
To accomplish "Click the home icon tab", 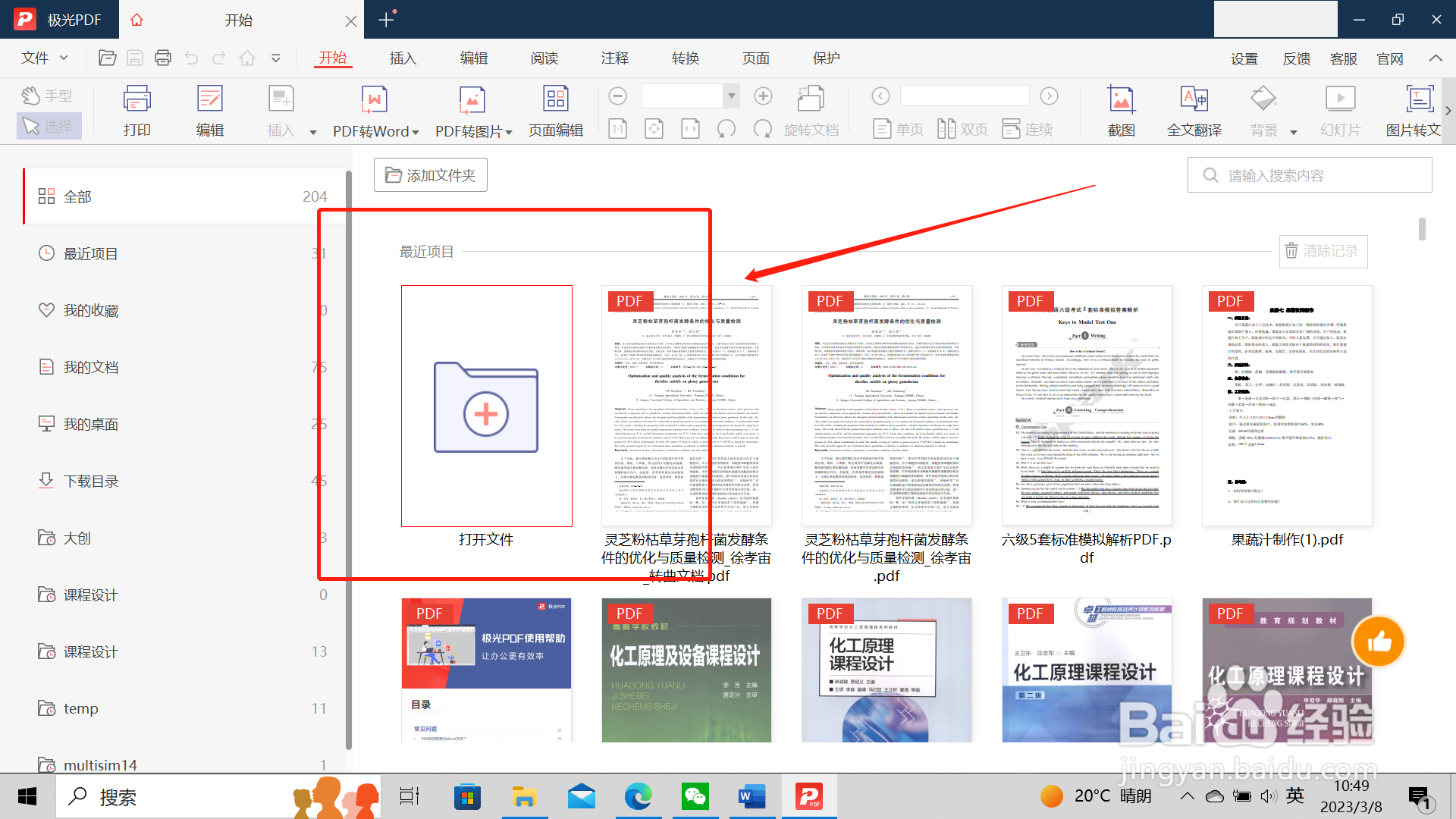I will click(136, 20).
